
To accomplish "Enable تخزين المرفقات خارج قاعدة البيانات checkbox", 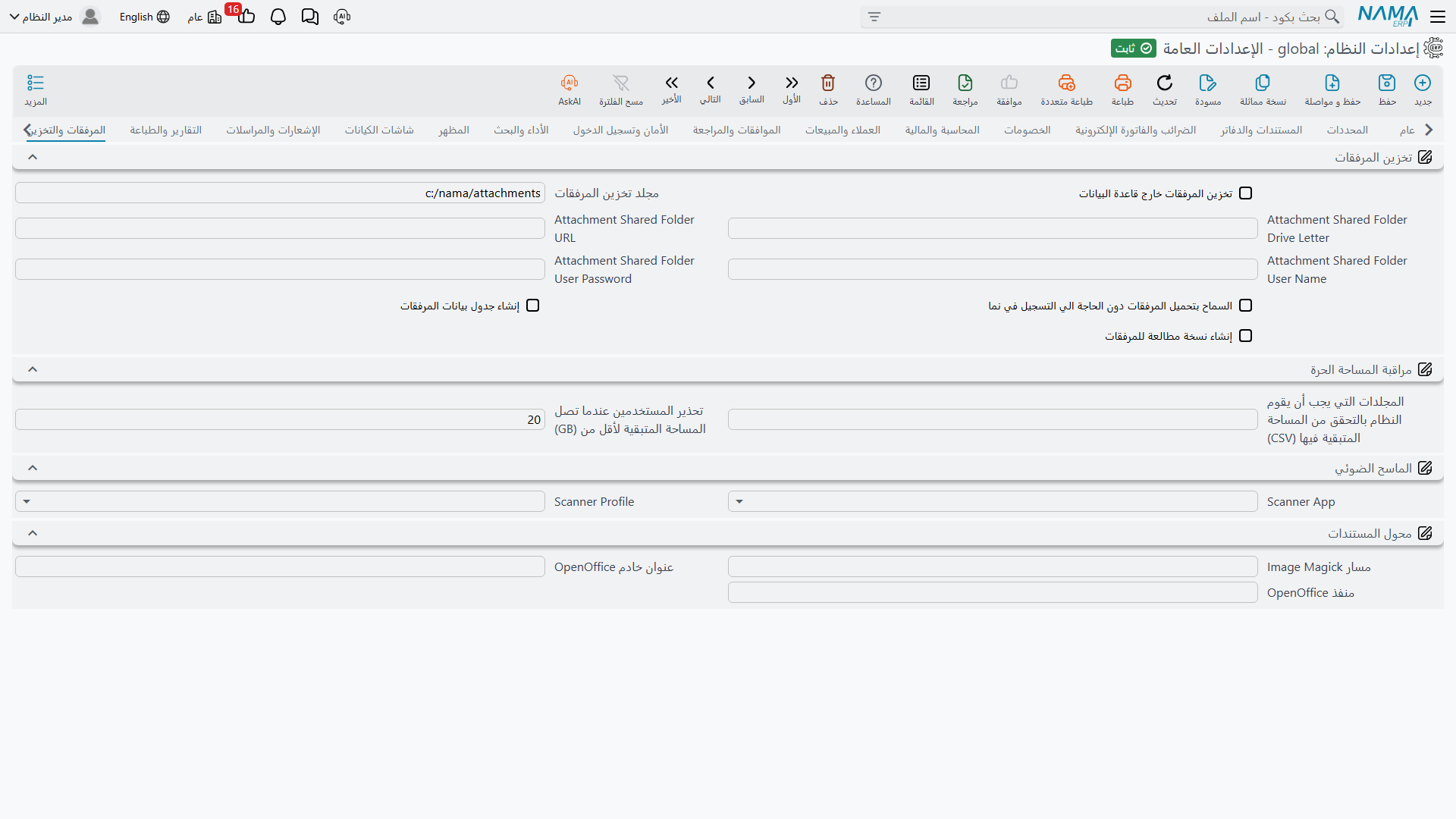I will pos(1246,193).
